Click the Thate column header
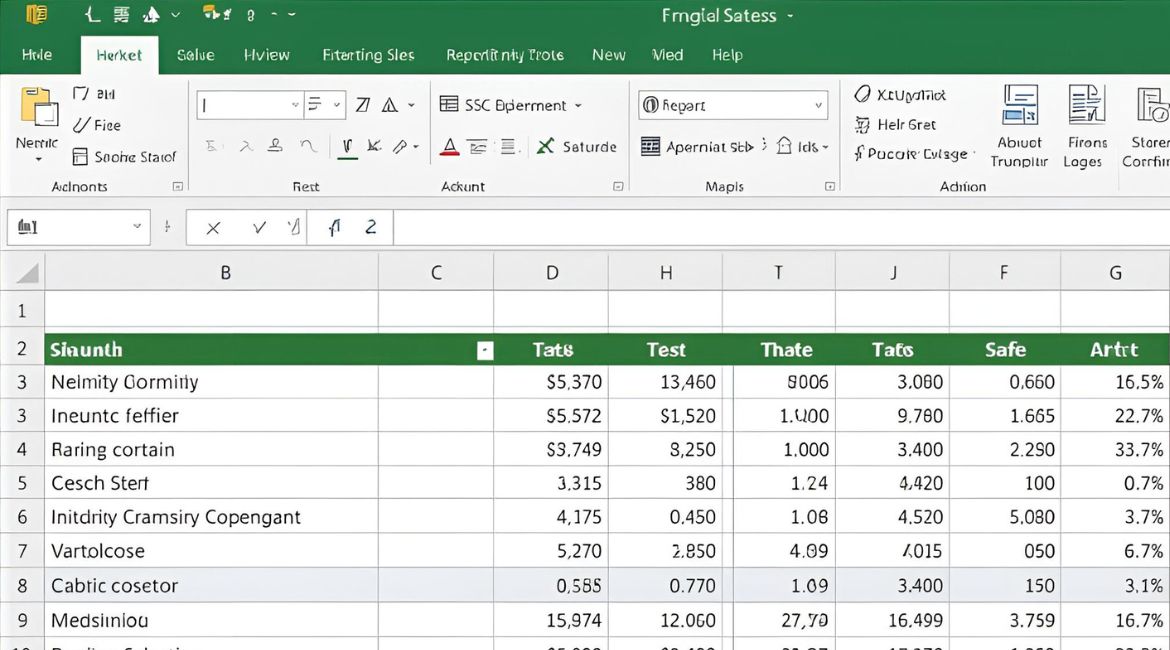1170x650 pixels. [x=786, y=350]
